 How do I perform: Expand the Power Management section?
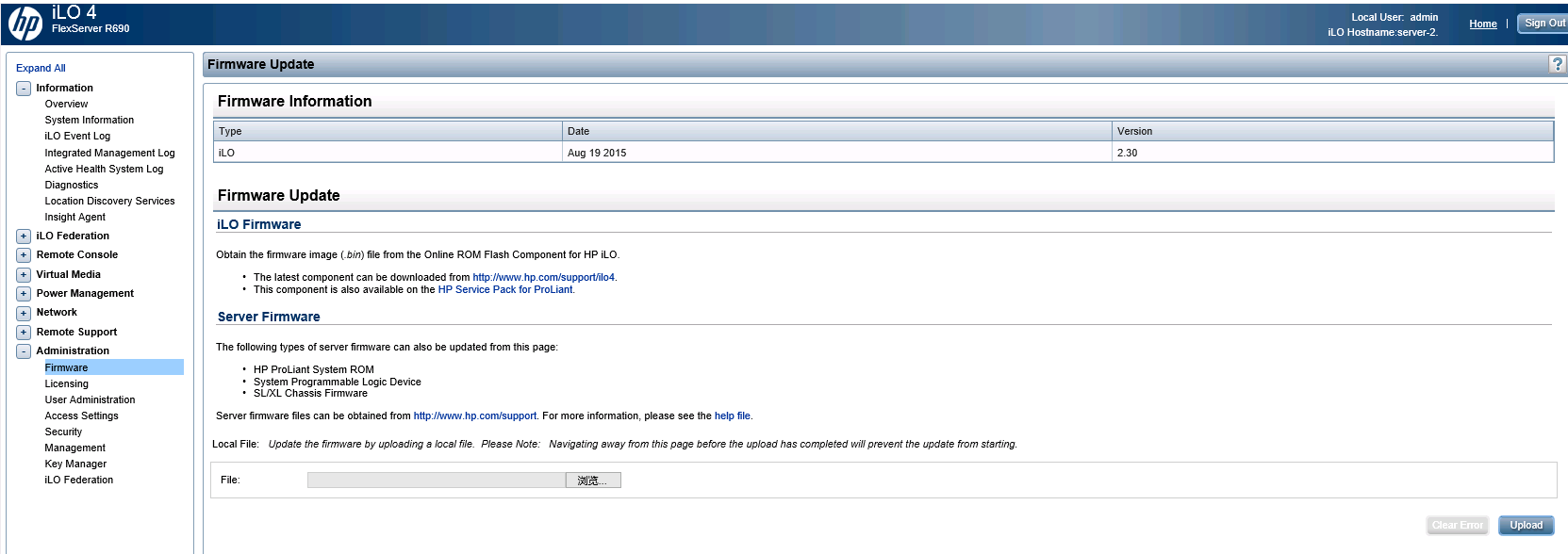click(24, 294)
